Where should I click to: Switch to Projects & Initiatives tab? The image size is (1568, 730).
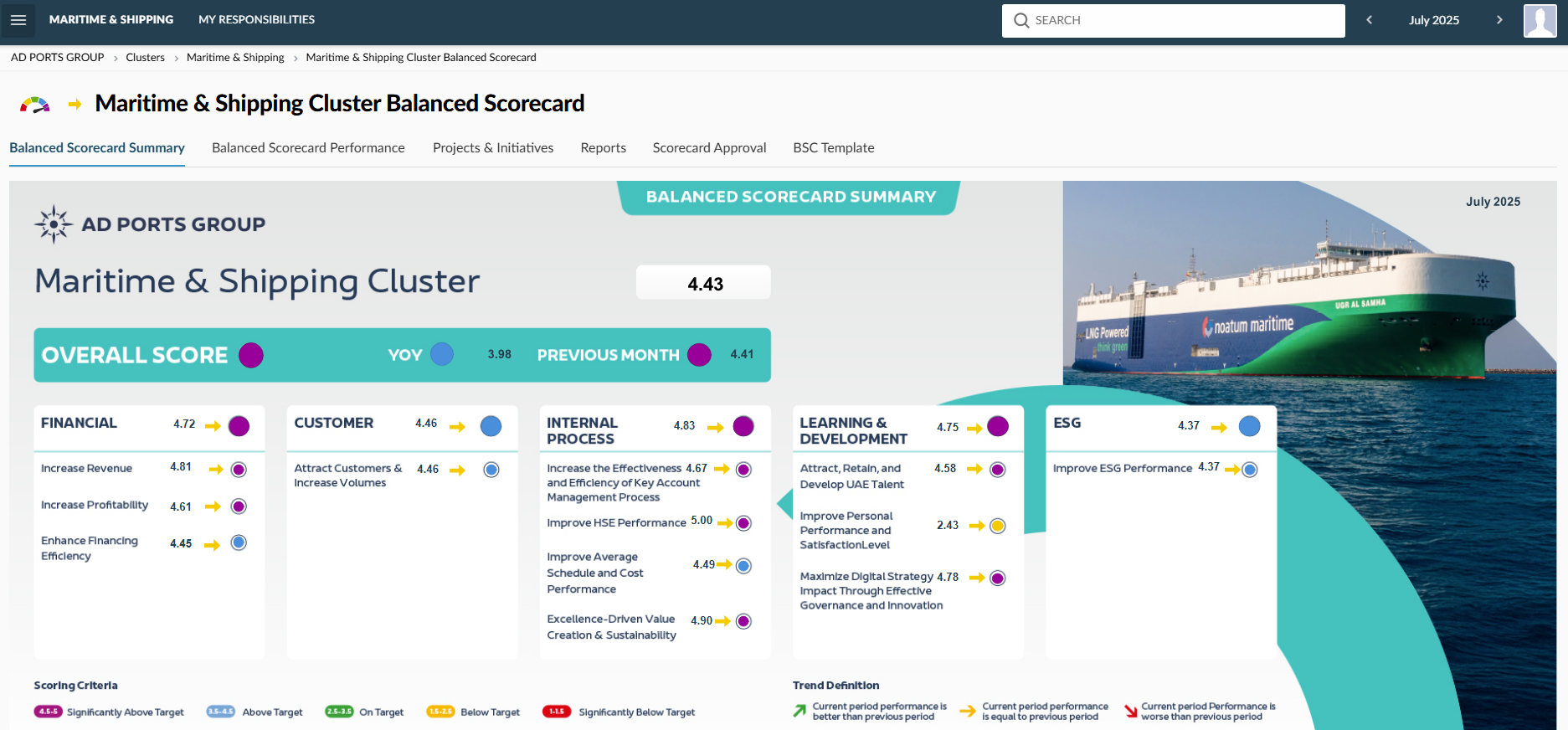[x=493, y=147]
